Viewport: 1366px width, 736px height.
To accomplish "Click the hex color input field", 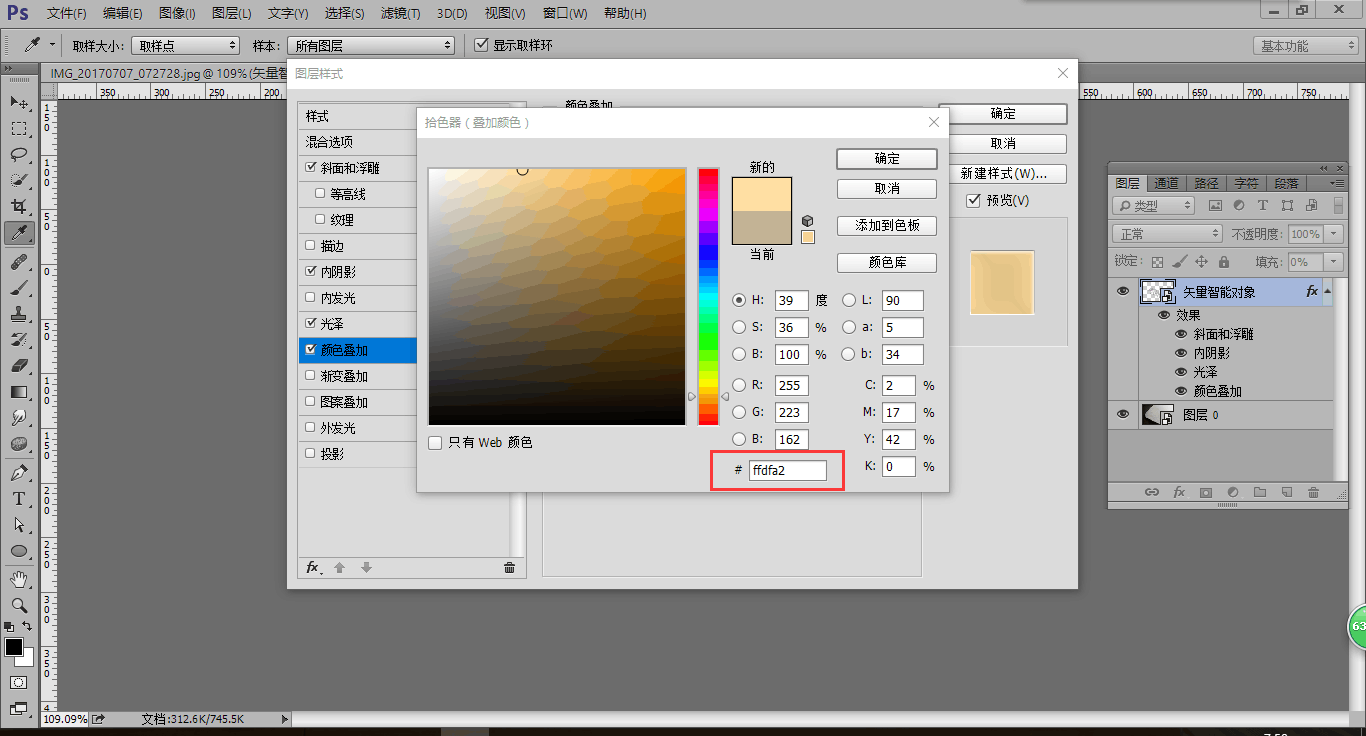I will coord(787,470).
